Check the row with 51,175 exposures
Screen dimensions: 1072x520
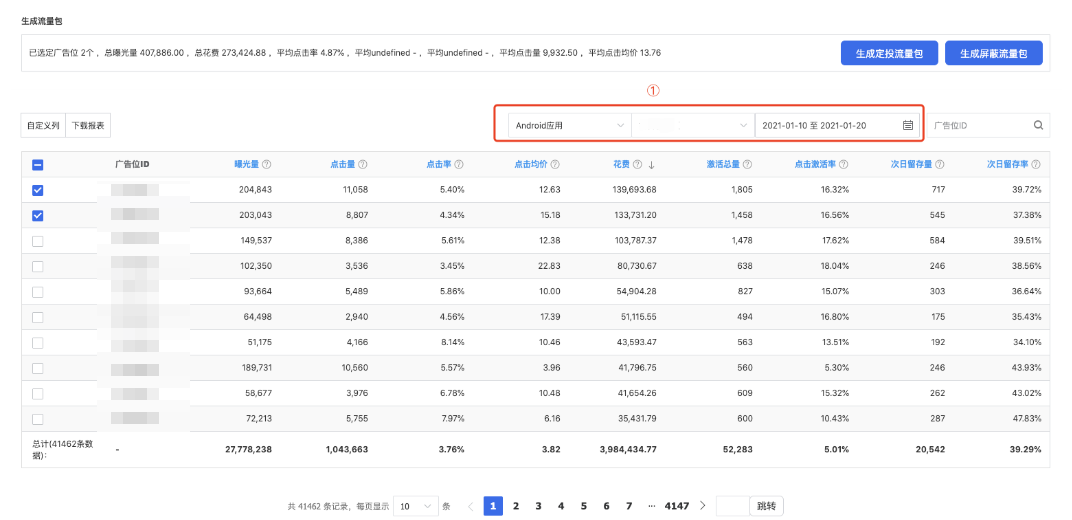pyautogui.click(x=38, y=343)
